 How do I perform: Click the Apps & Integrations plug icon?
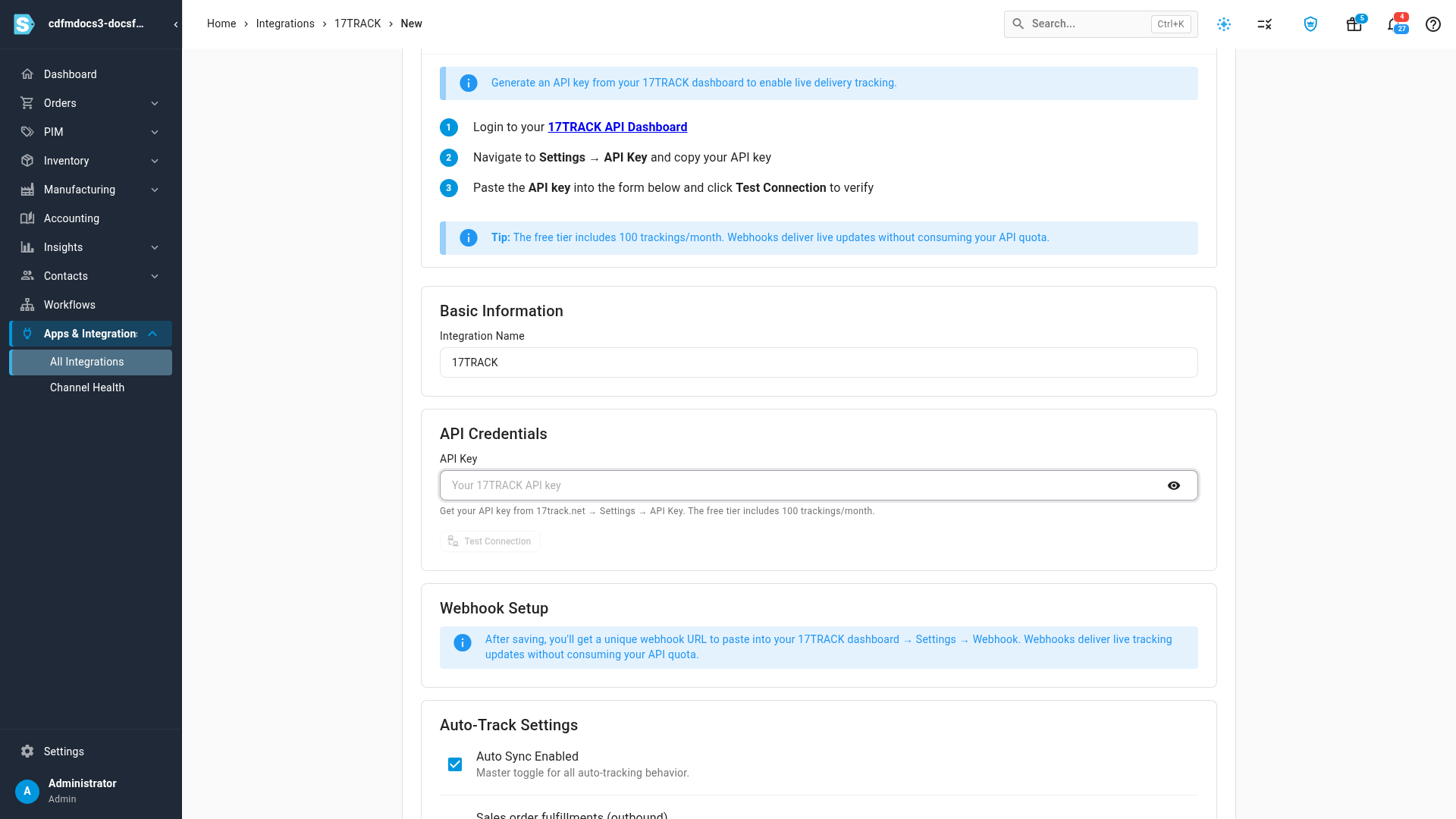(x=27, y=334)
